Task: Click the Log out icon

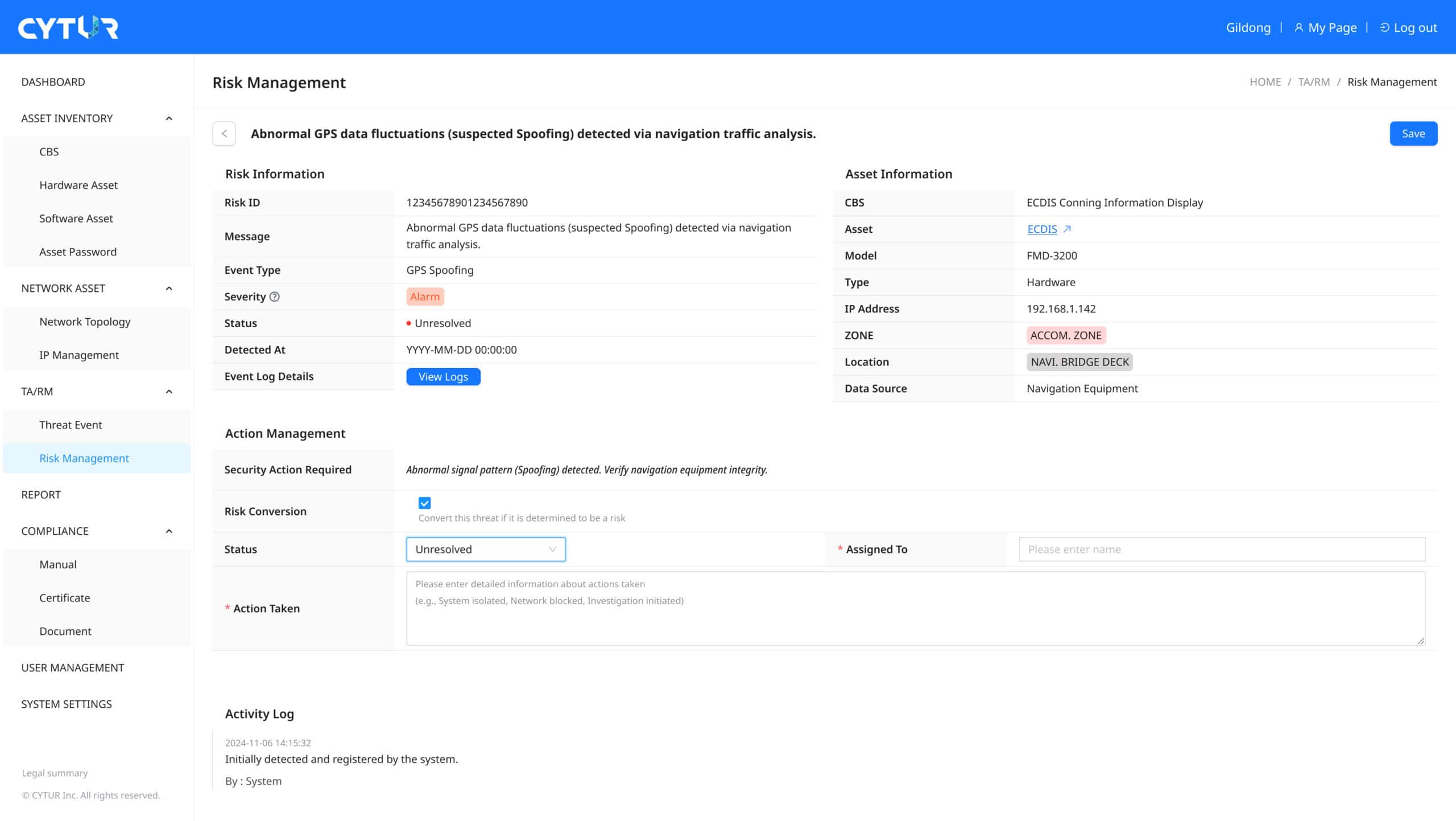Action: pos(1384,27)
